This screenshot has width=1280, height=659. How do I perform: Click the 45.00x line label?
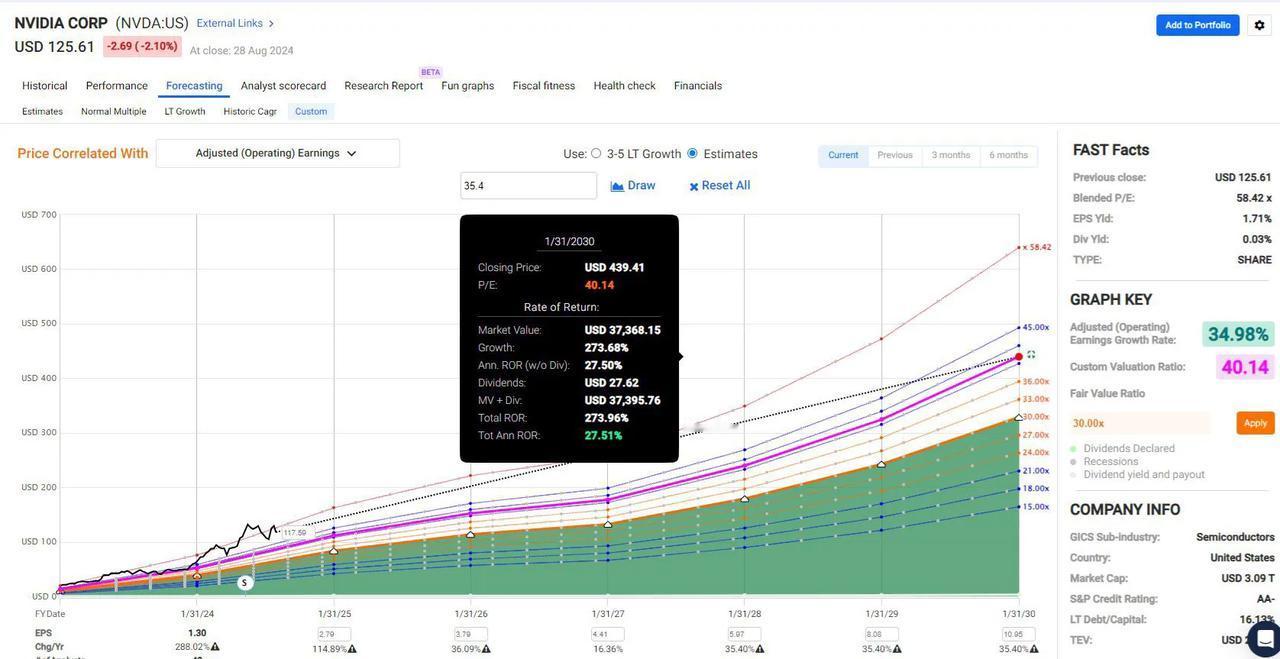click(x=1035, y=327)
